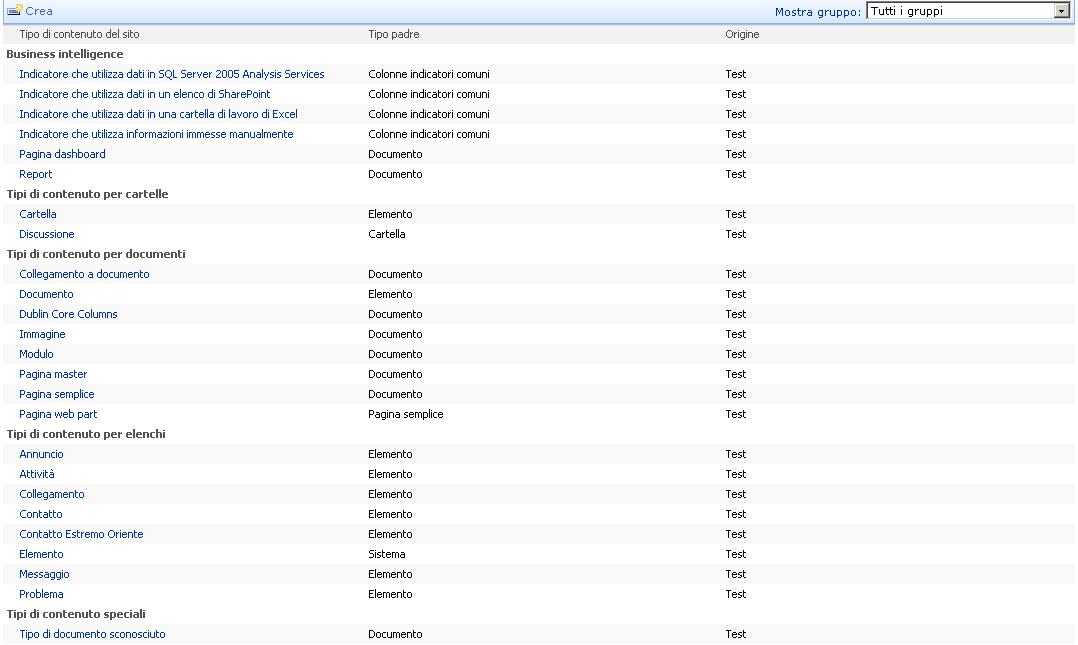Open the Collegamento list content type
The image size is (1078, 645).
[52, 494]
